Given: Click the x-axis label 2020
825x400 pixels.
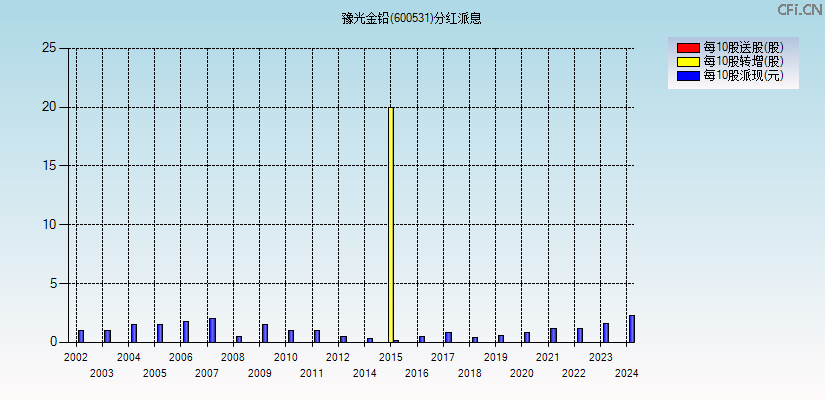Looking at the screenshot, I should pos(521,374).
